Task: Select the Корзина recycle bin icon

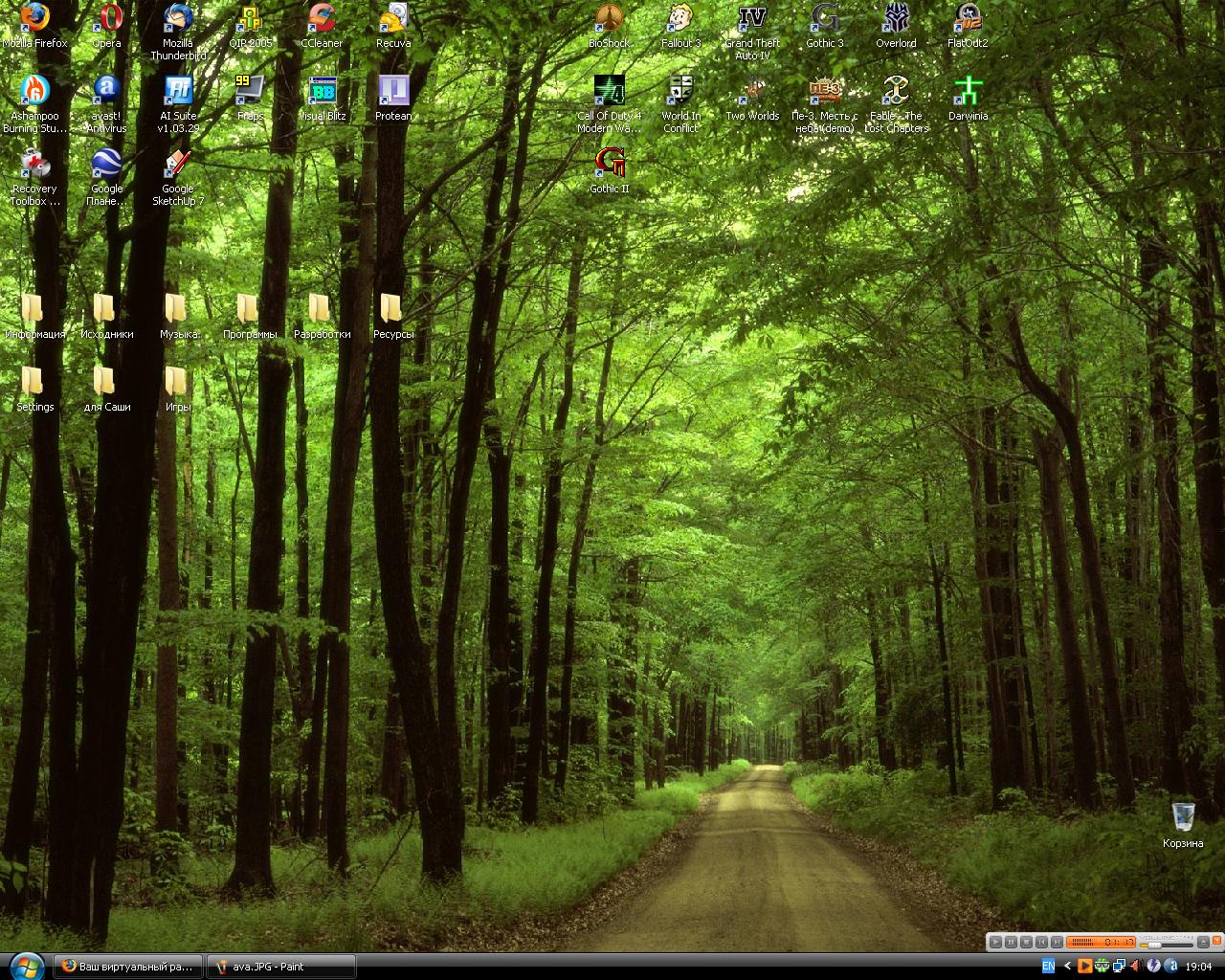Action: [1183, 818]
